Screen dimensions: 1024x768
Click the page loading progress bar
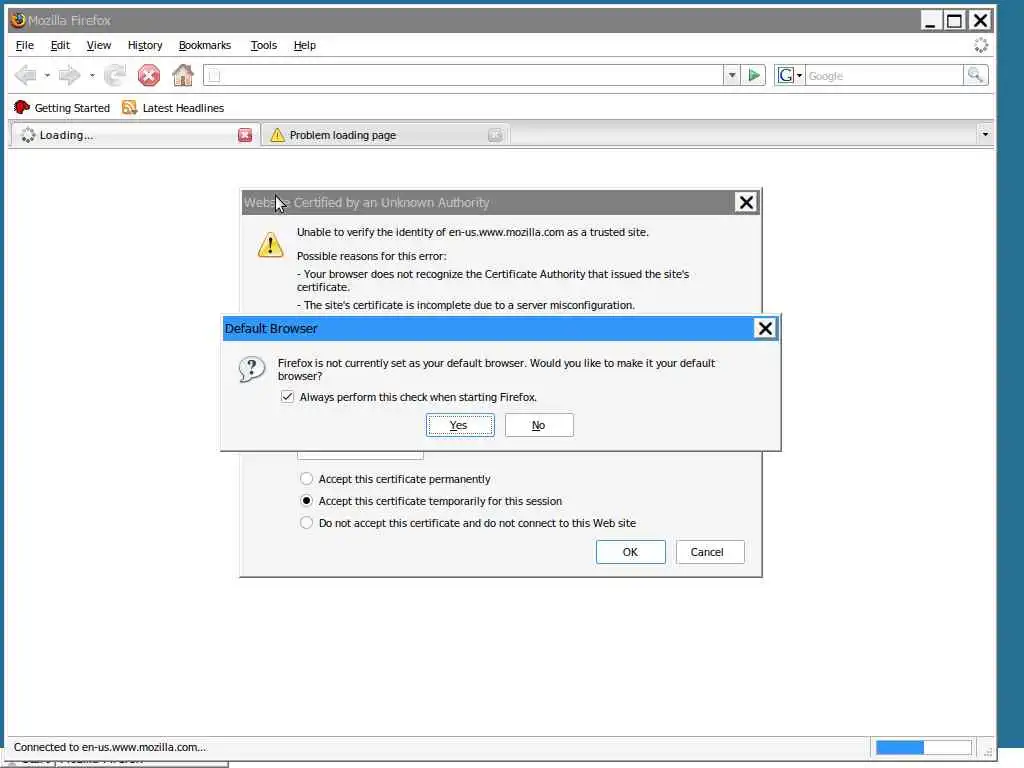coord(923,747)
